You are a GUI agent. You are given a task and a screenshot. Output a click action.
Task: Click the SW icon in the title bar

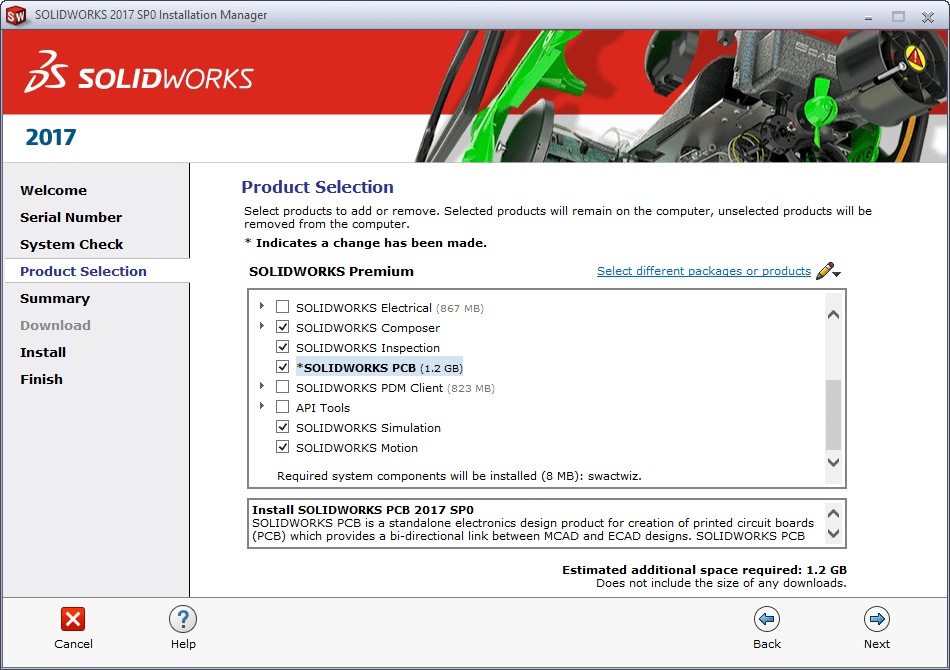pos(16,15)
